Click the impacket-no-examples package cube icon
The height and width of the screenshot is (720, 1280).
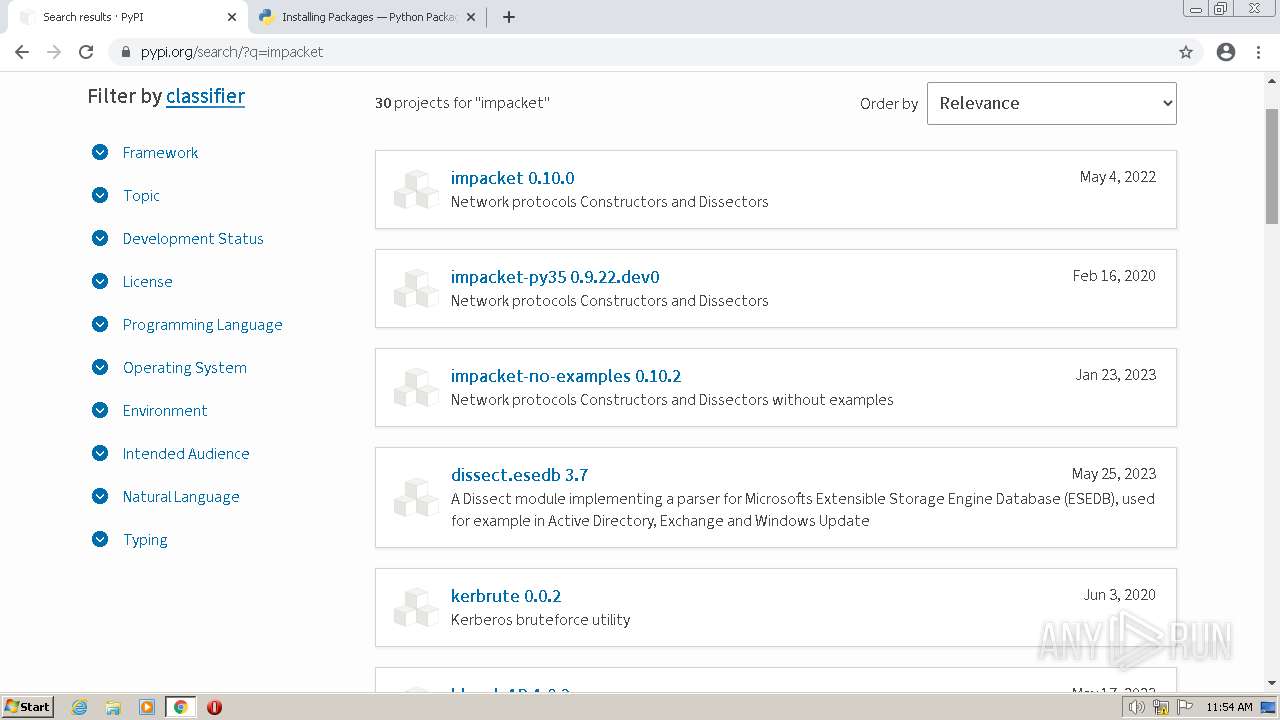coord(415,387)
